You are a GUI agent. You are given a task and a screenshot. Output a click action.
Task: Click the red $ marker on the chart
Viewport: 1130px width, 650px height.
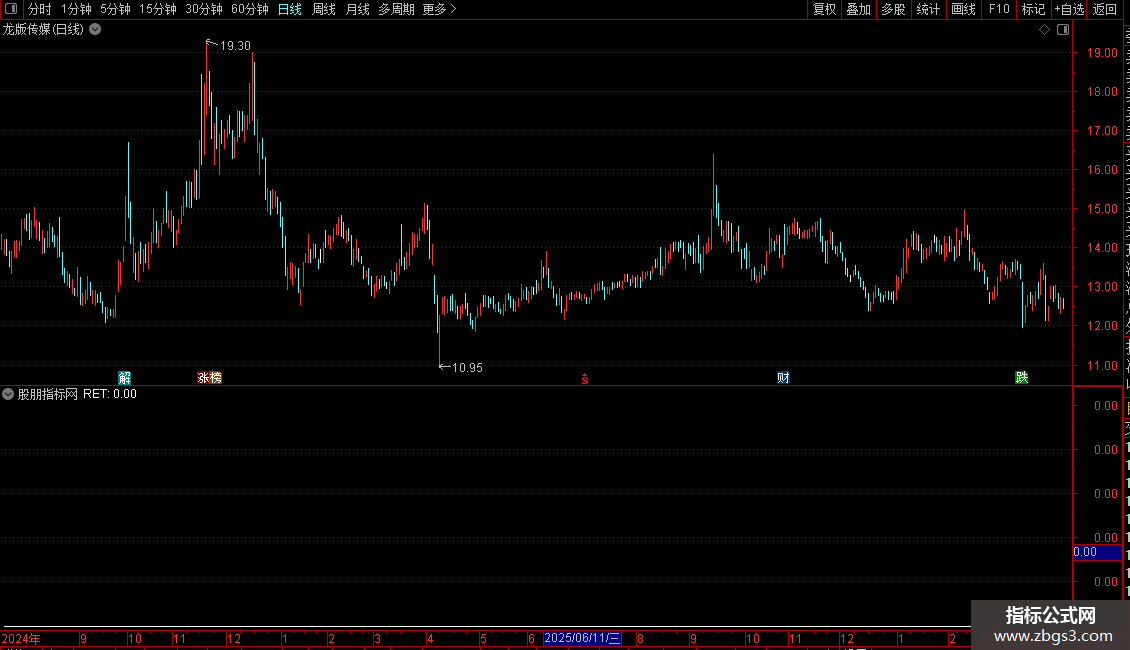pyautogui.click(x=585, y=379)
